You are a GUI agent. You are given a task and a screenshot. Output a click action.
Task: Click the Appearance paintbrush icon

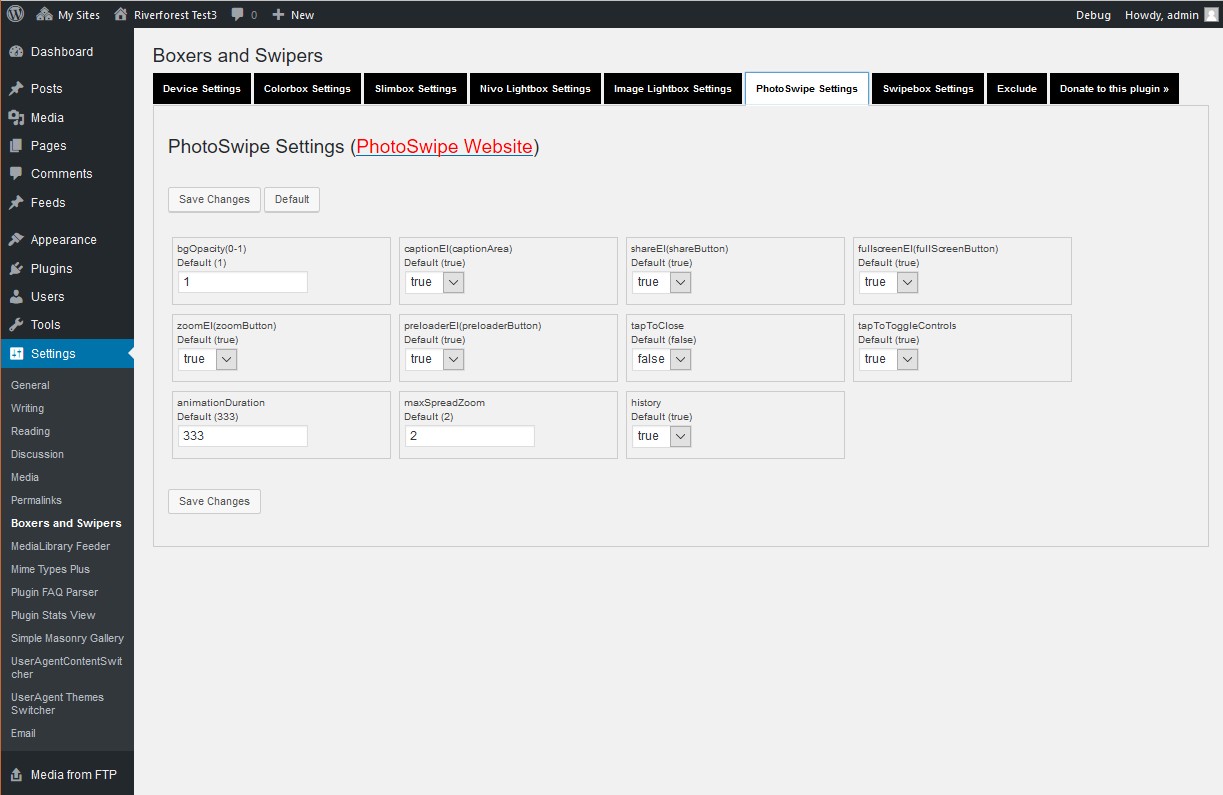[16, 240]
